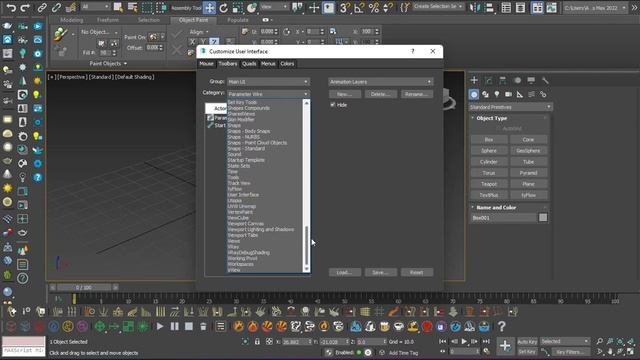Open the Create Selection Set dropdown
This screenshot has width=640, height=360.
(x=438, y=7)
